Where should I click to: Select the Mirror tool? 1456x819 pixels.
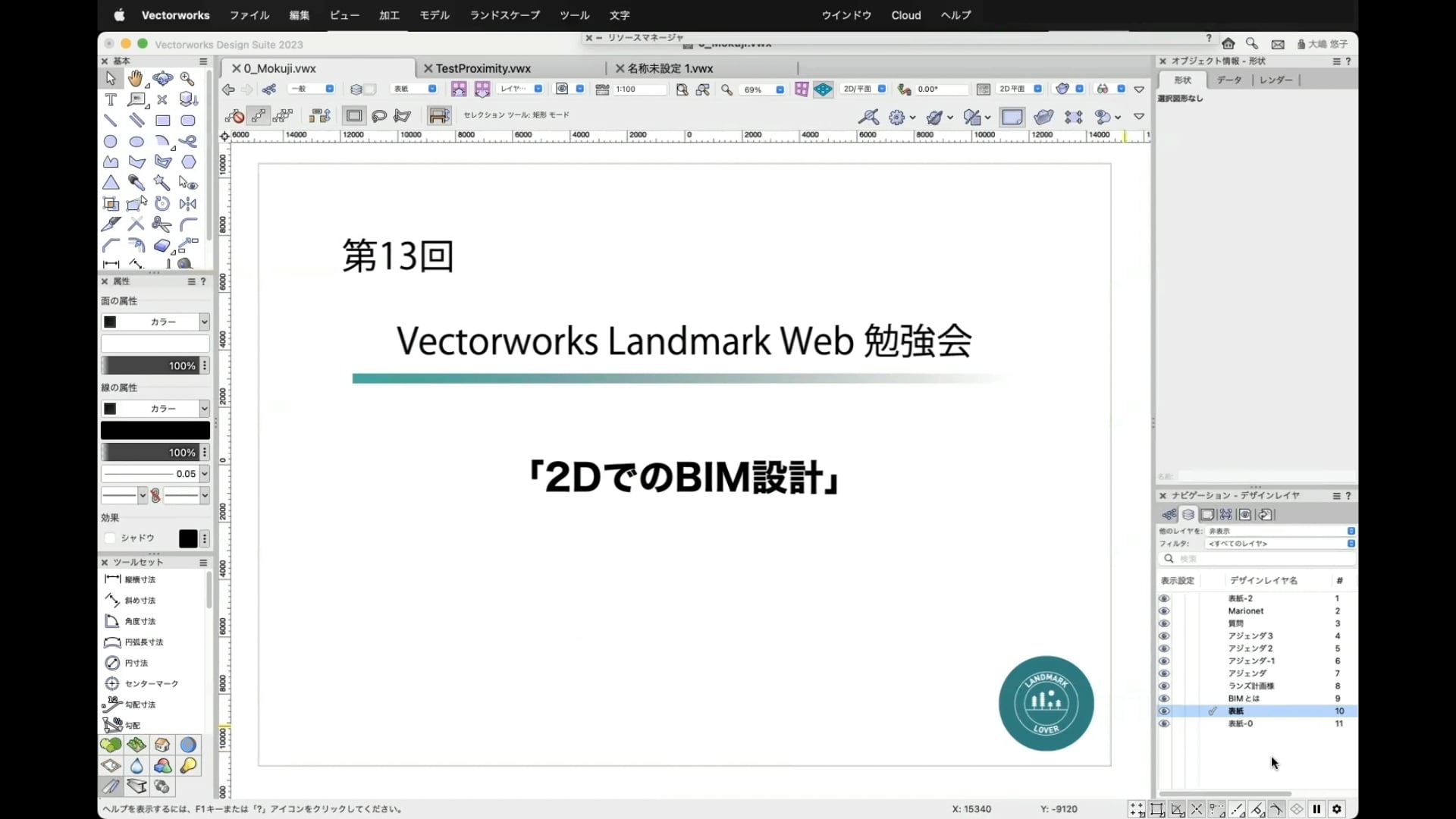click(188, 204)
